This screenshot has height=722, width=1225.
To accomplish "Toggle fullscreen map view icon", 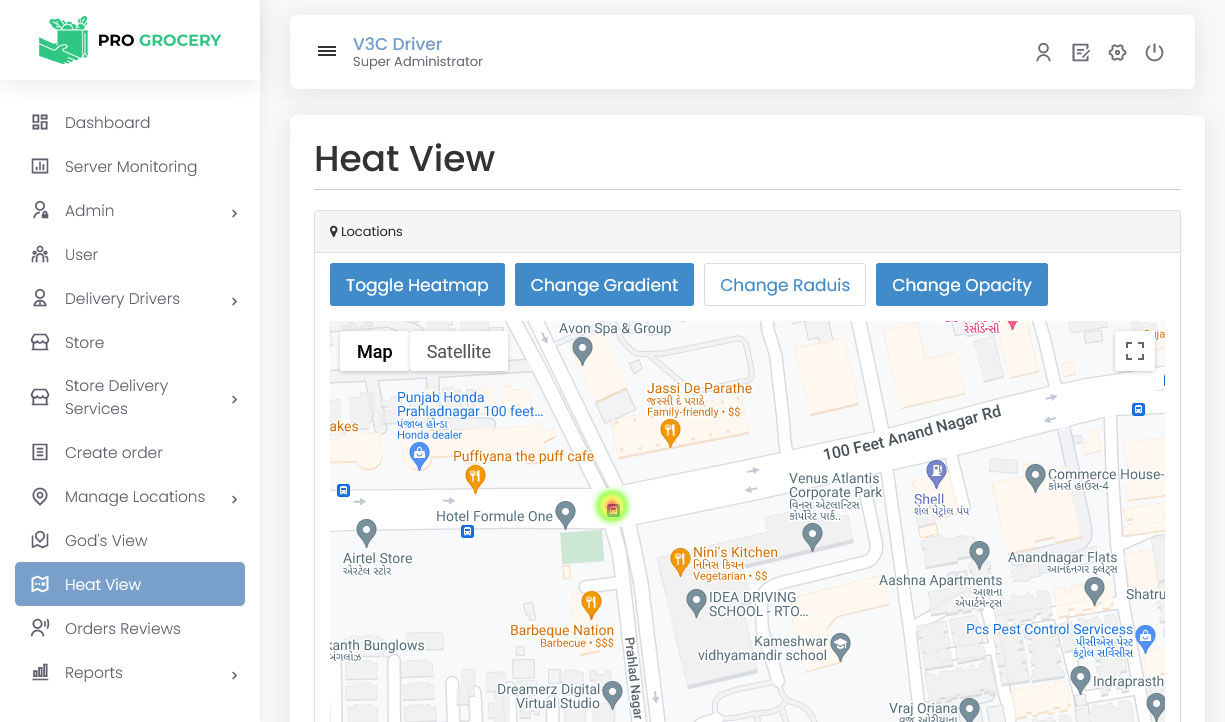I will [1135, 351].
